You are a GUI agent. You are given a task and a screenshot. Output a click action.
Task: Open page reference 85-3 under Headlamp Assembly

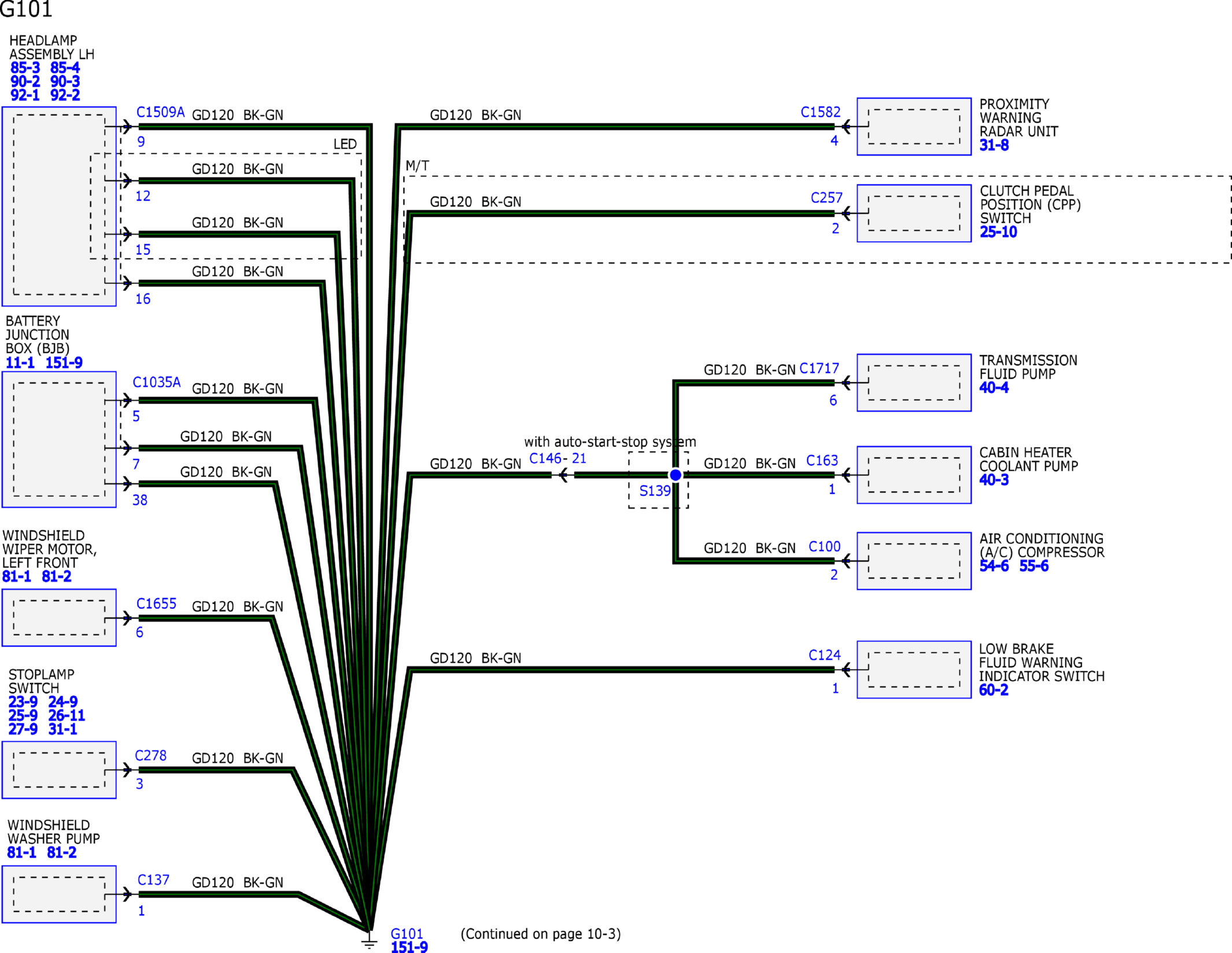point(25,68)
